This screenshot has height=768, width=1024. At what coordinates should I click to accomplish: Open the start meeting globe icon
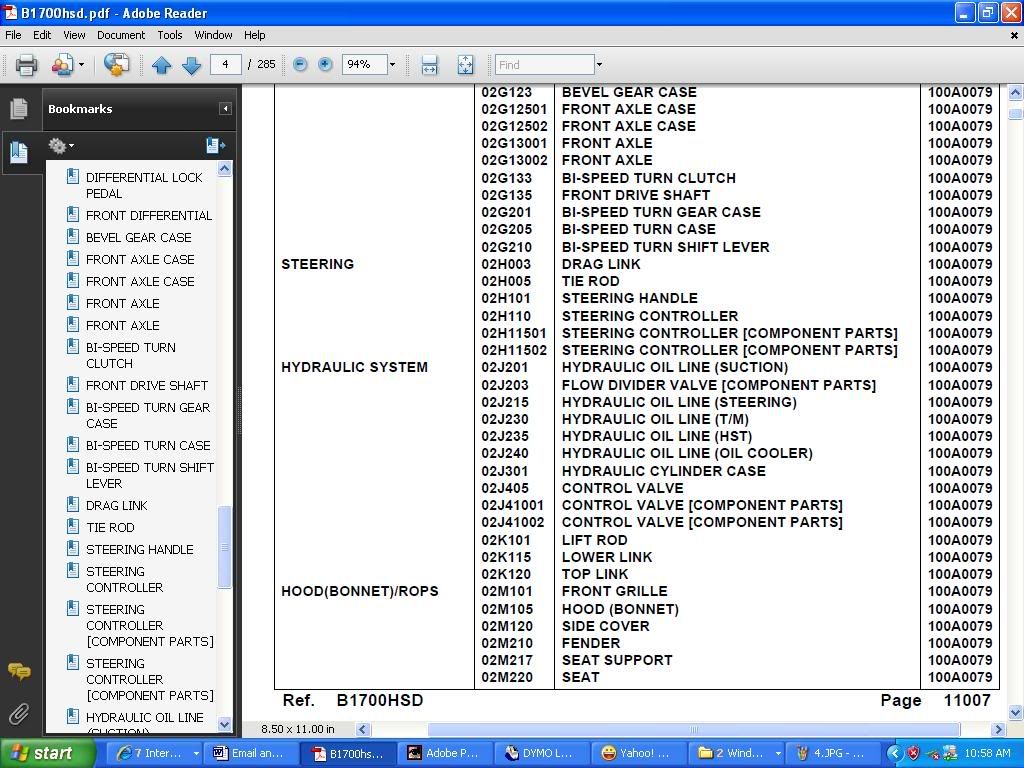pyautogui.click(x=116, y=64)
